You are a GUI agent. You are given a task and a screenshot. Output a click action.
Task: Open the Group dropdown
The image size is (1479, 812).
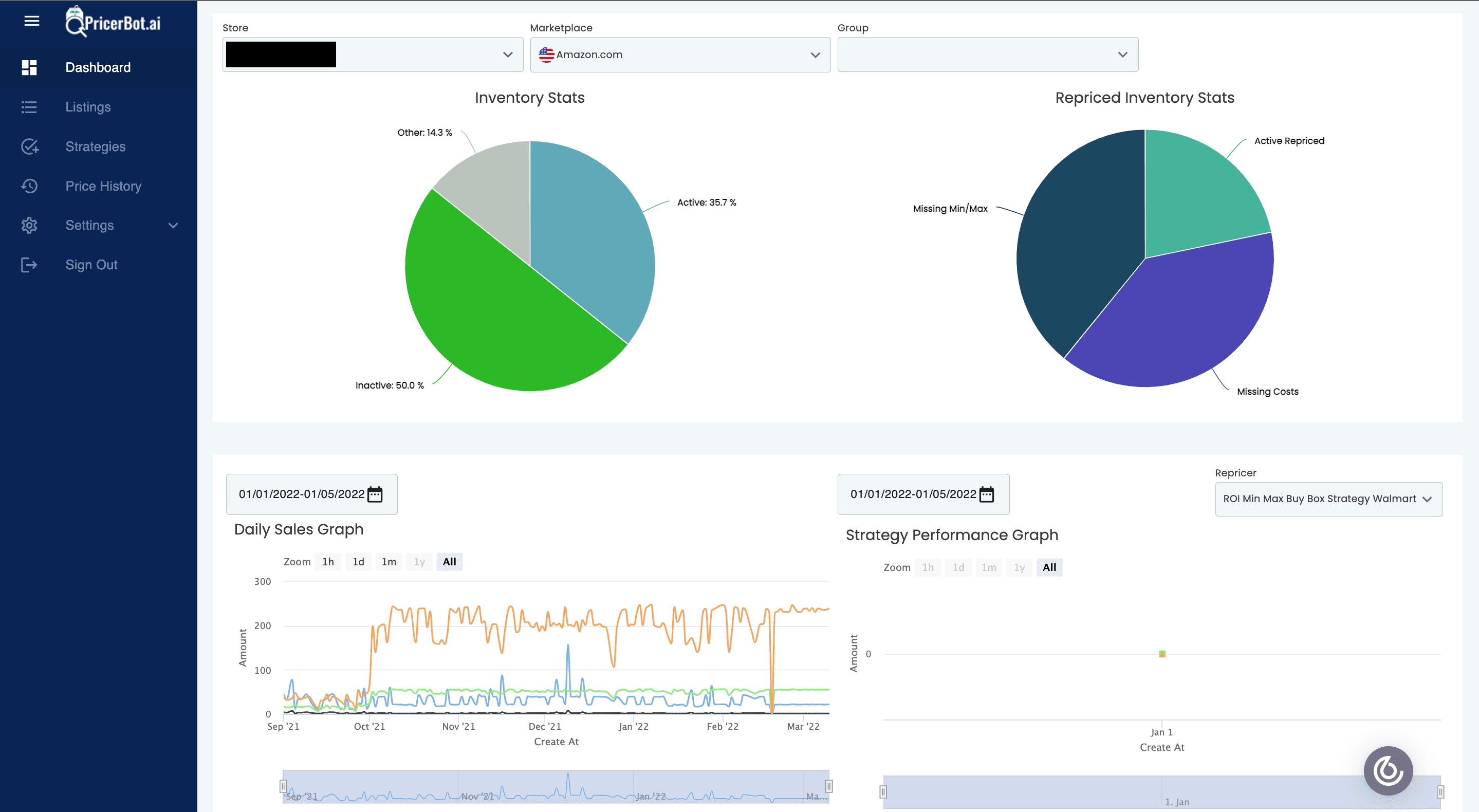[x=987, y=54]
